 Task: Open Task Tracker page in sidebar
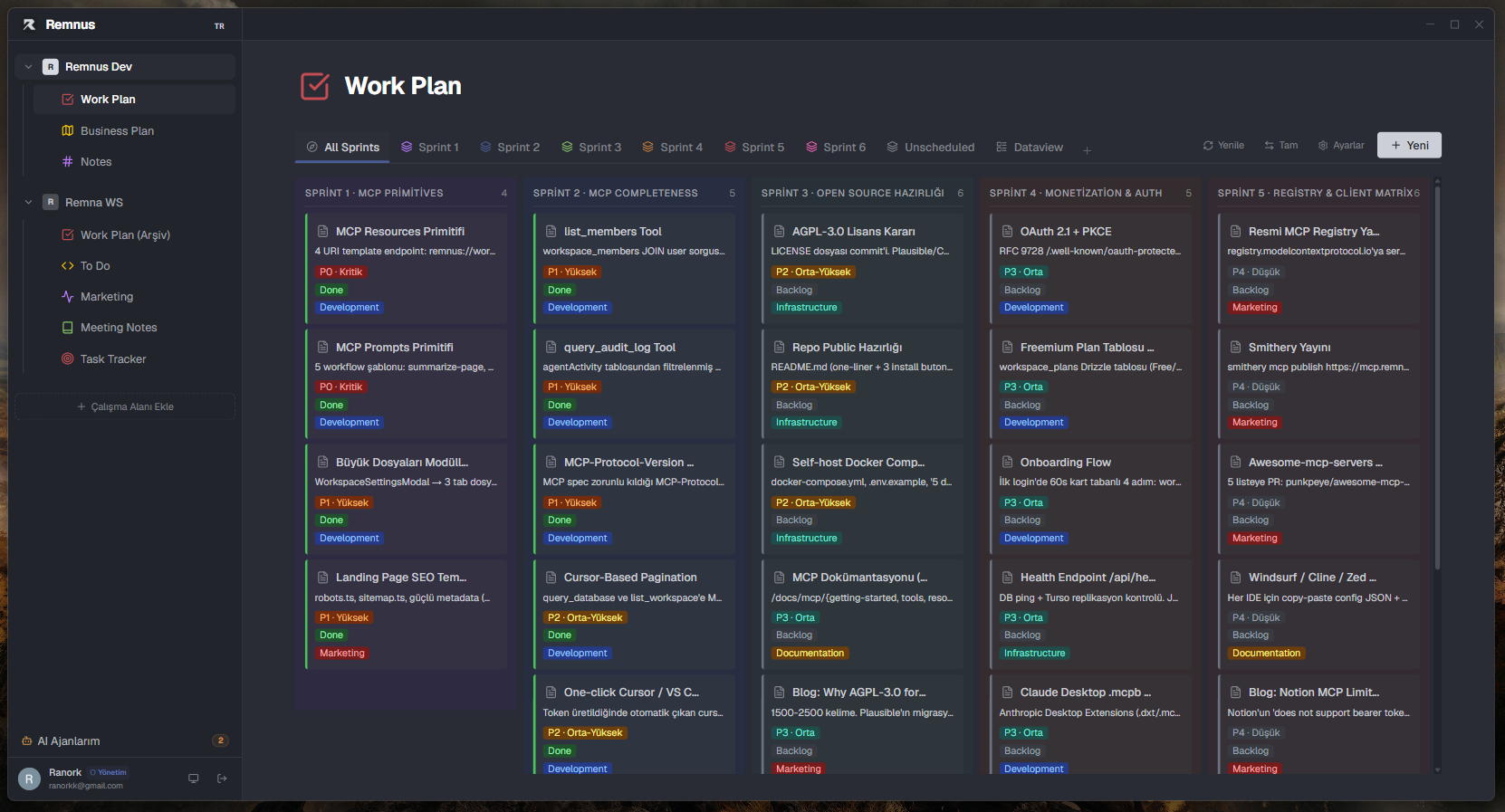coord(134,359)
